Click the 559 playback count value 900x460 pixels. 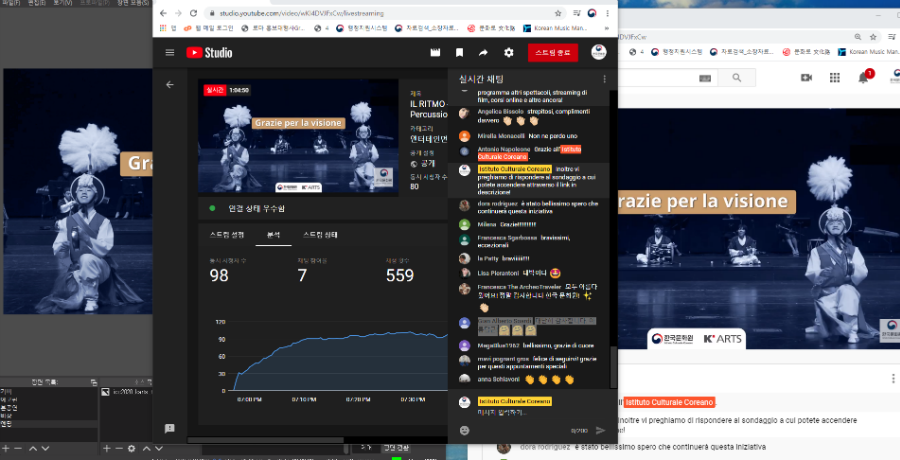click(400, 276)
